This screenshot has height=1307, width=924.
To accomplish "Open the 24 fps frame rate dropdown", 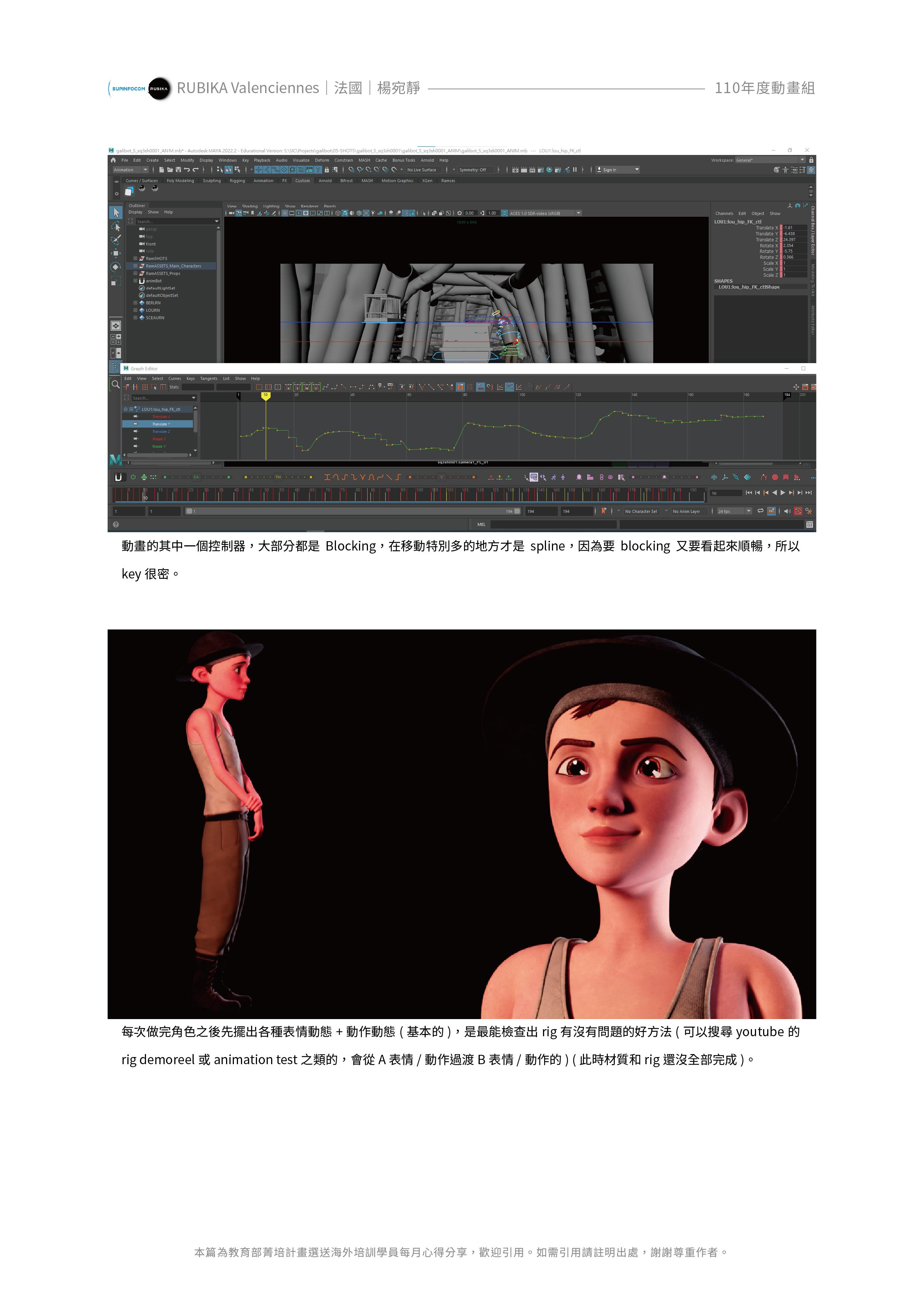I will (x=734, y=511).
